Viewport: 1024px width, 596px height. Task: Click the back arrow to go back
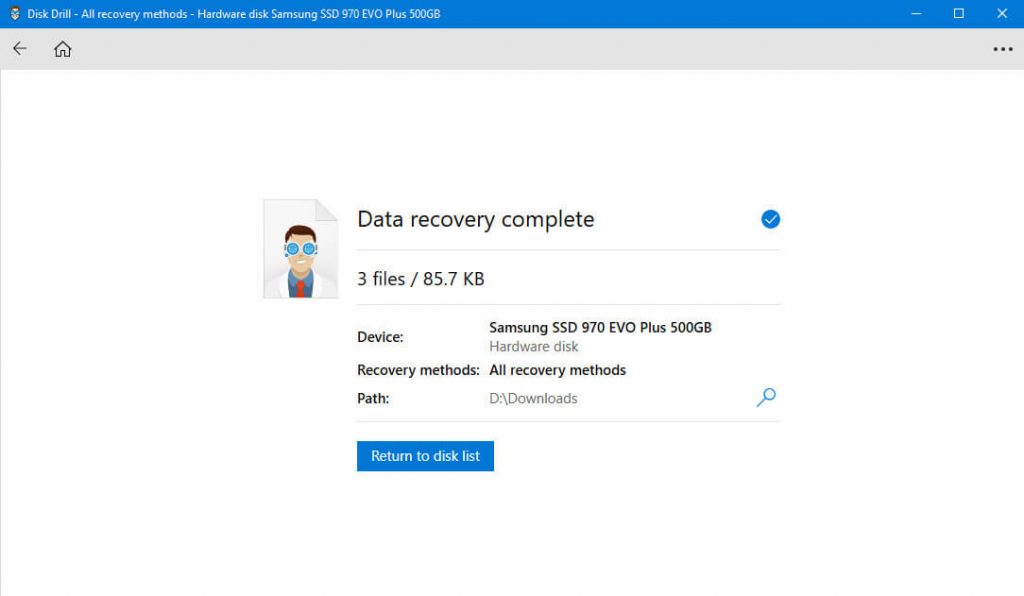click(x=19, y=48)
